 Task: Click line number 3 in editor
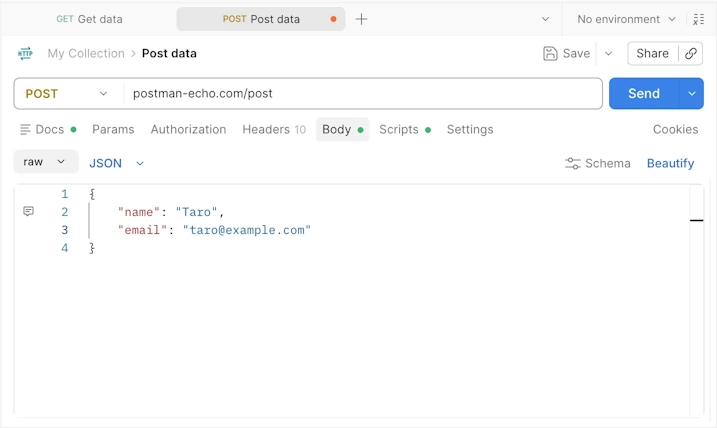(x=64, y=230)
